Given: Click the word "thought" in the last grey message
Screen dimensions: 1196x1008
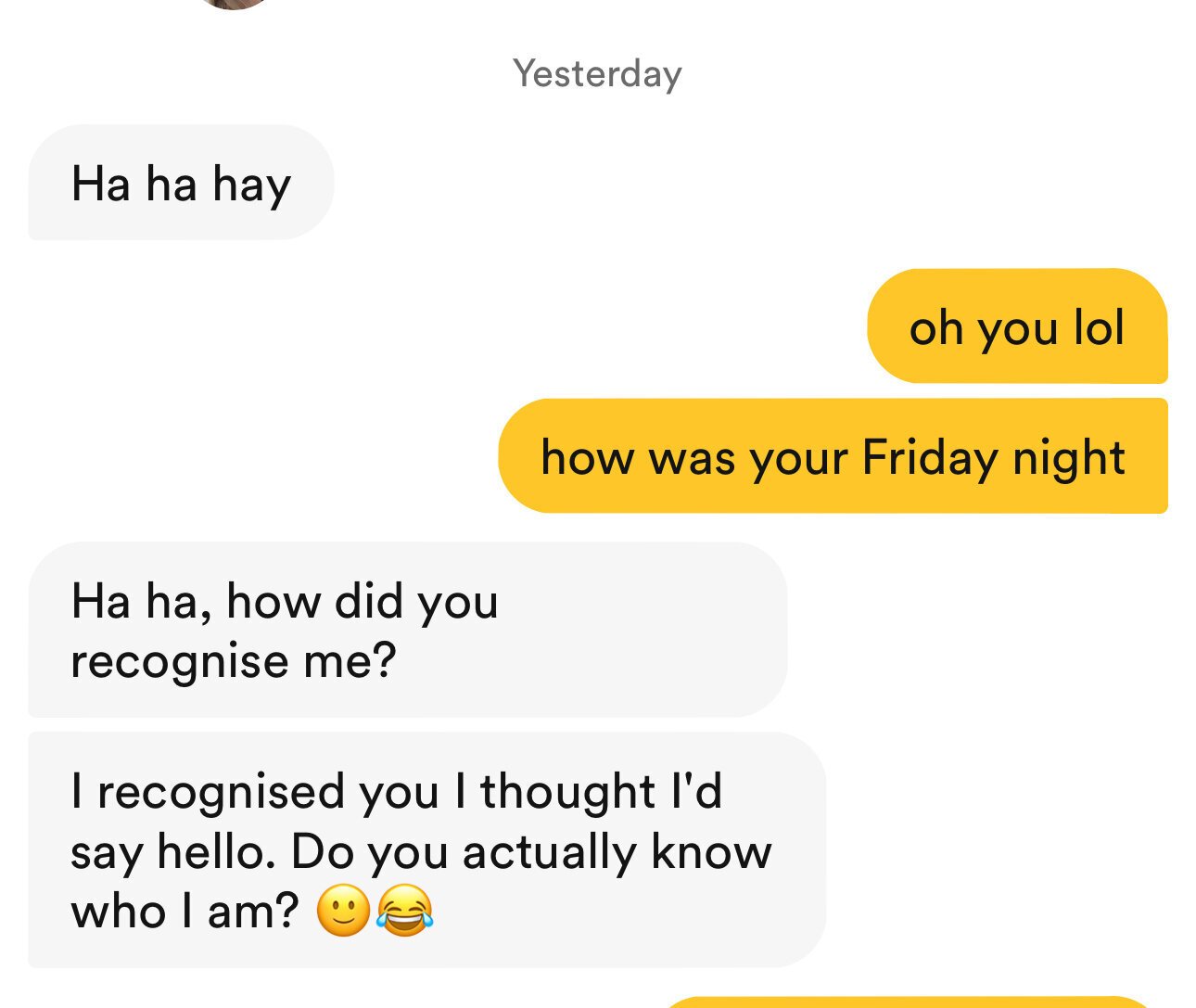Looking at the screenshot, I should [x=567, y=791].
